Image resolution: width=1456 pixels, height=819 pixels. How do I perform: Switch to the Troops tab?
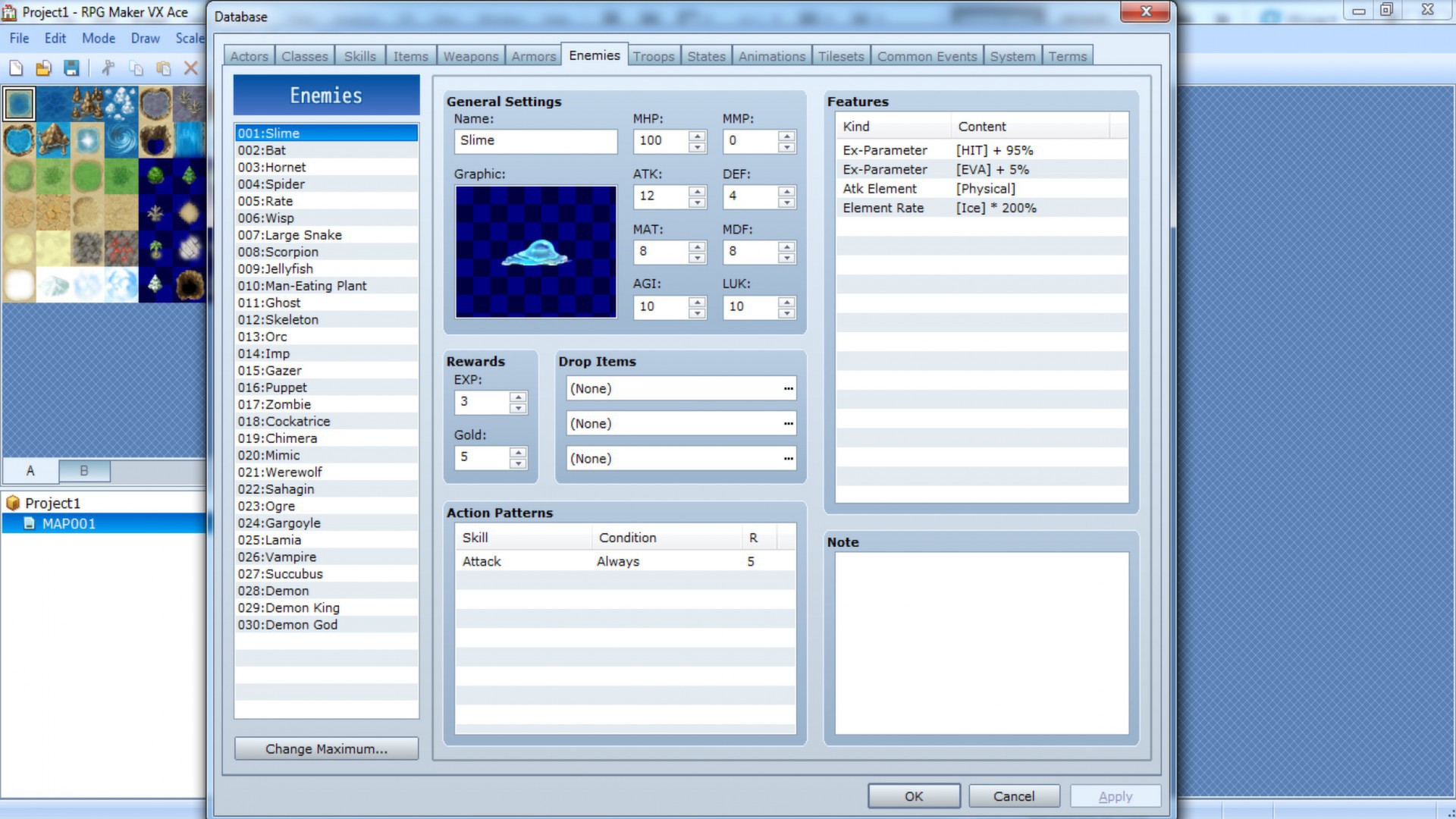click(654, 55)
